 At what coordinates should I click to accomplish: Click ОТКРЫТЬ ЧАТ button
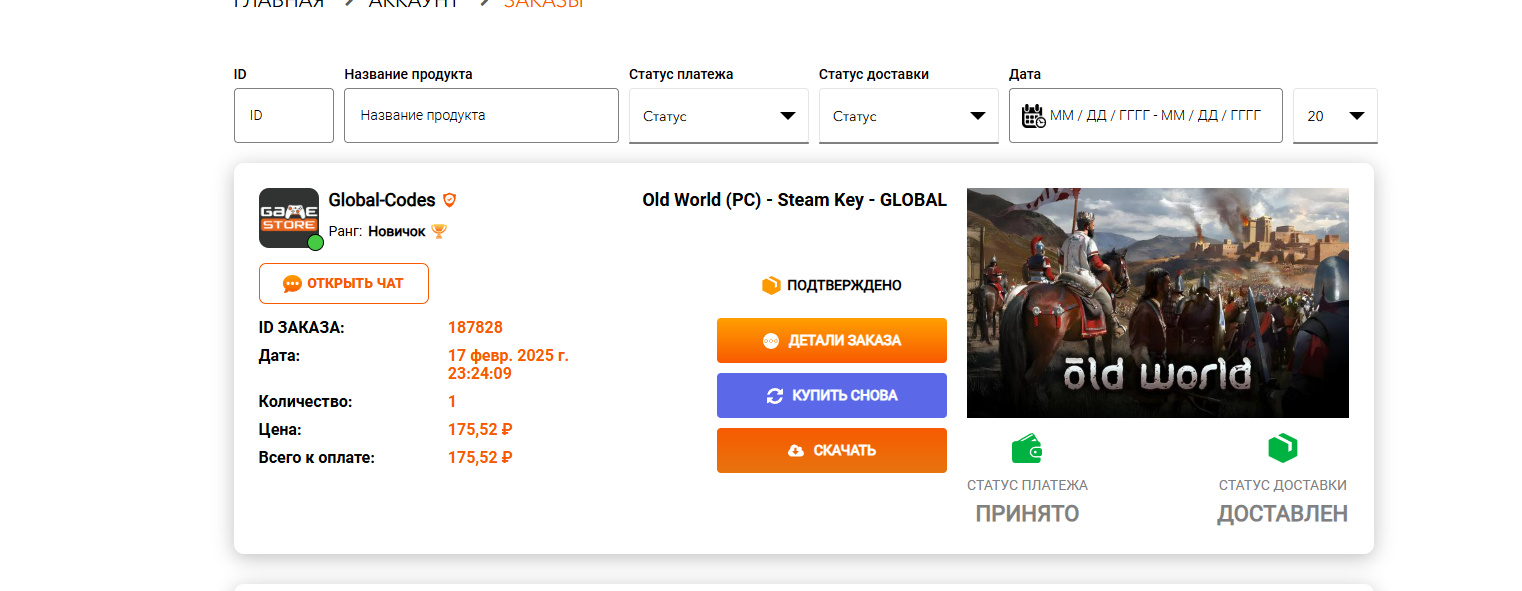tap(344, 283)
